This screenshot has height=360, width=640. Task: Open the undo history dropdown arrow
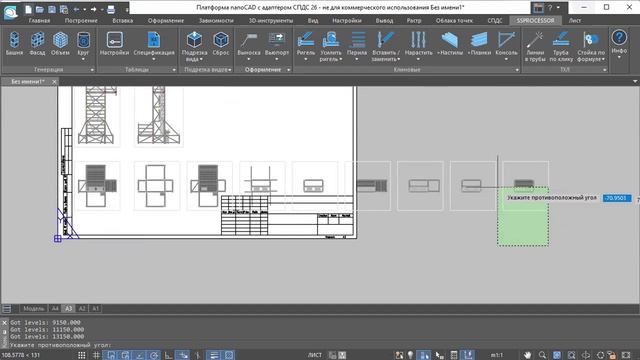[x=84, y=9]
